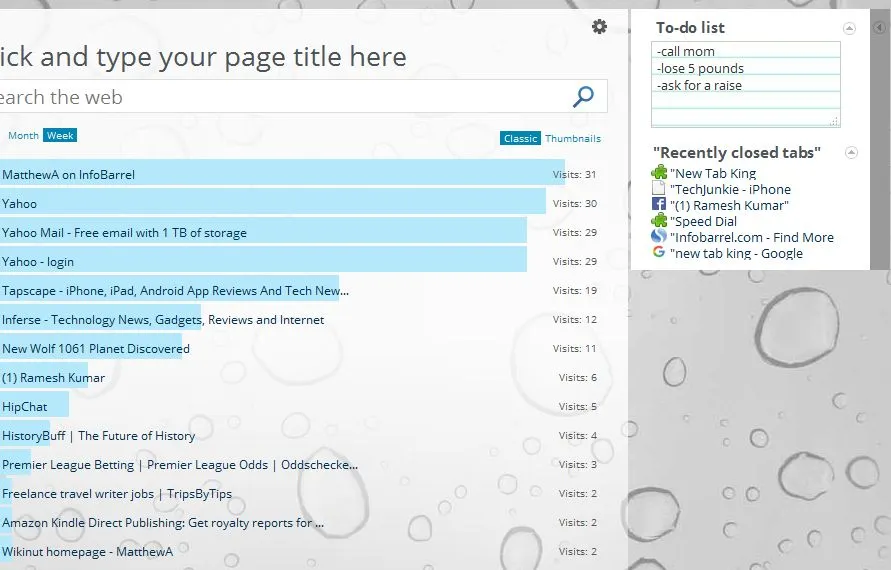The width and height of the screenshot is (891, 570).
Task: Reopen "New Tab King" closed tab
Action: coord(713,173)
